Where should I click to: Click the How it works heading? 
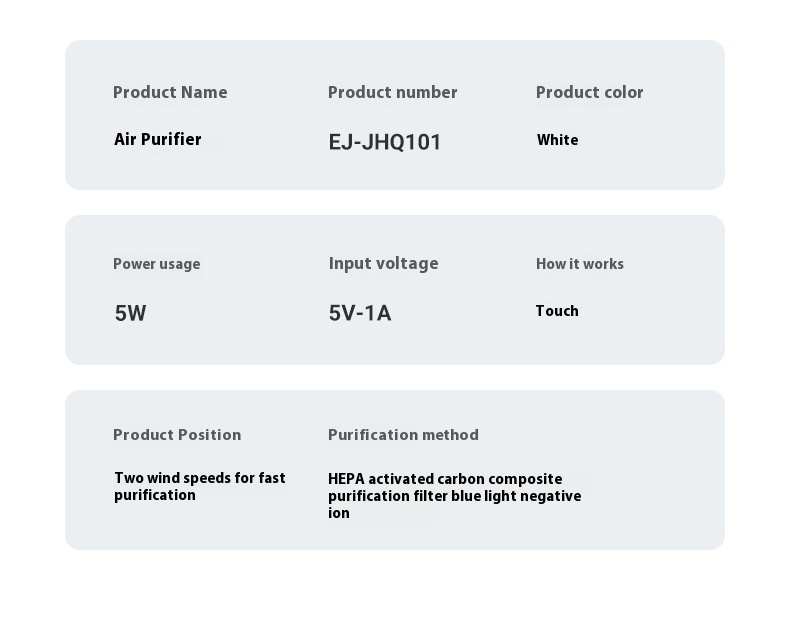tap(580, 264)
